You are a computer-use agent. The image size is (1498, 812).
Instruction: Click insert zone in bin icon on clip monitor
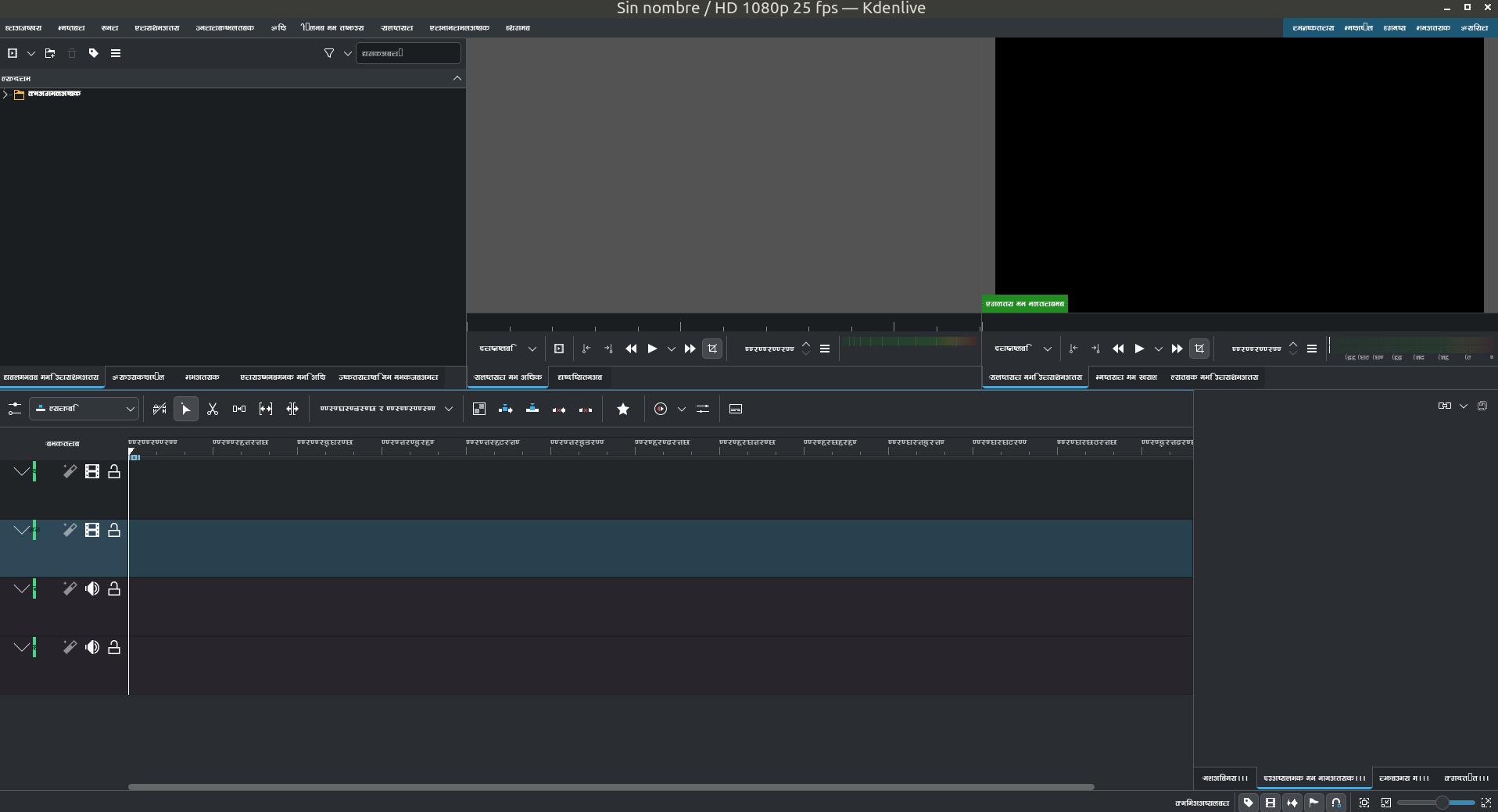[559, 349]
